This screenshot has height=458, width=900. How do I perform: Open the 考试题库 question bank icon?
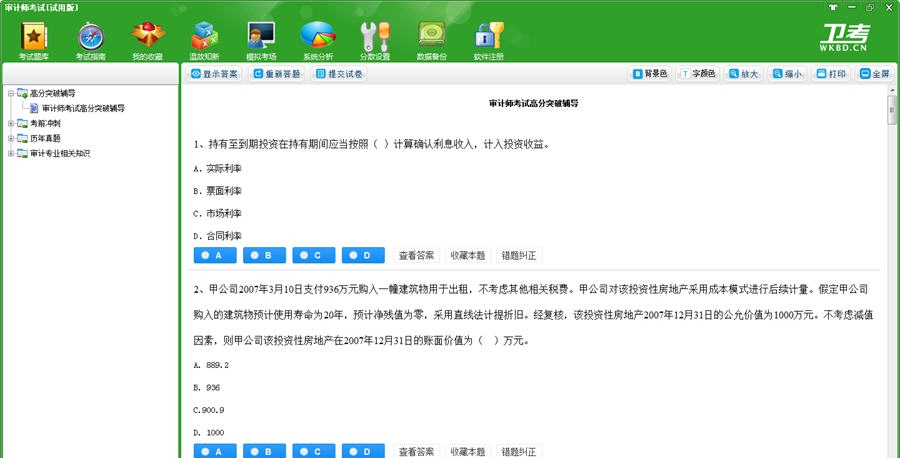pos(34,41)
